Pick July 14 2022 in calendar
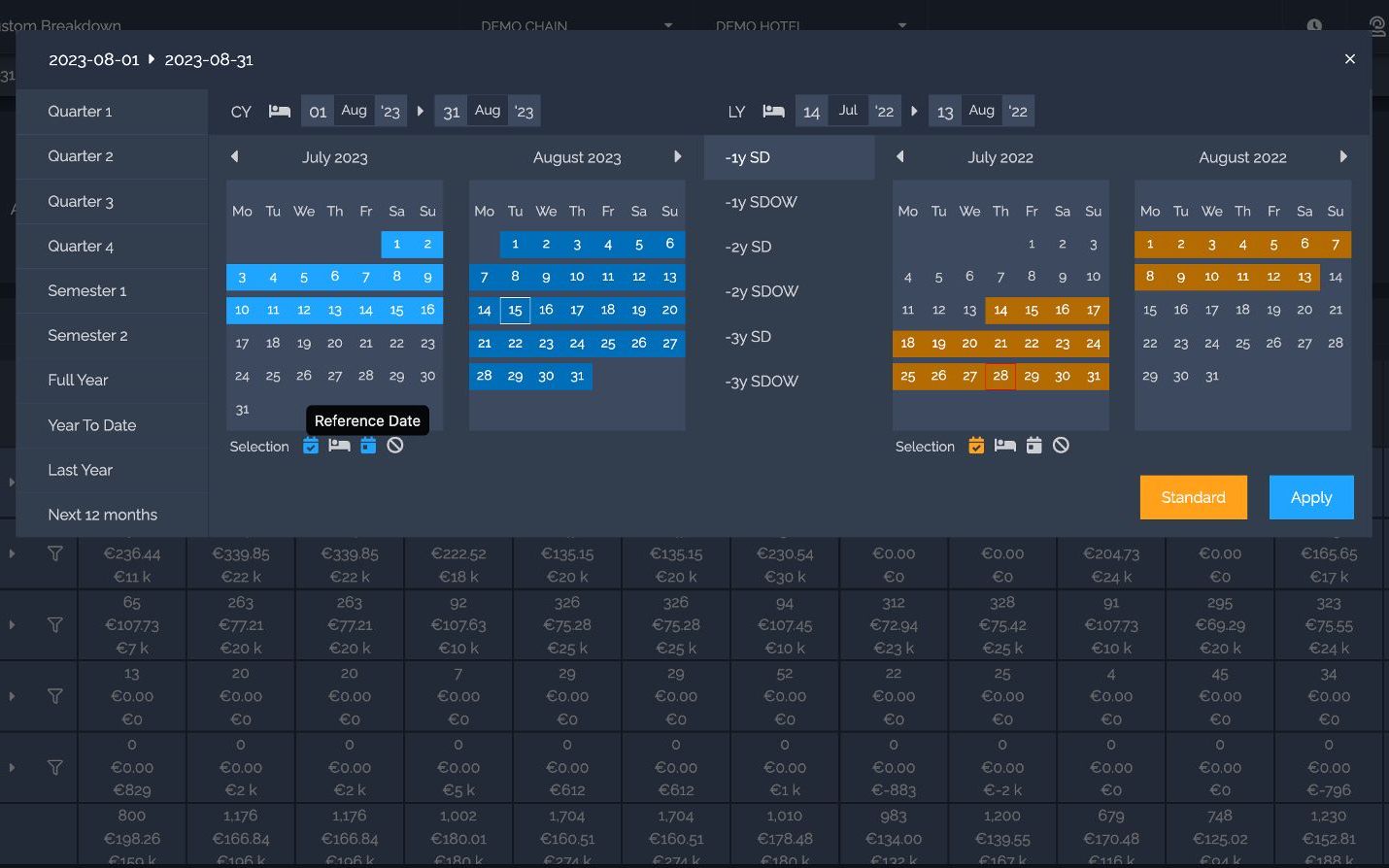This screenshot has height=868, width=1389. (x=1000, y=311)
